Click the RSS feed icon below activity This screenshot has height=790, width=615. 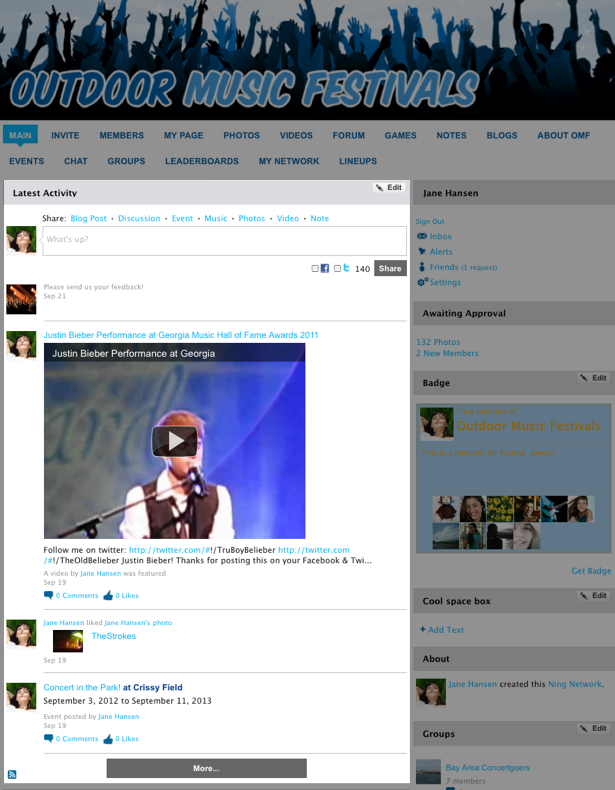coord(12,774)
